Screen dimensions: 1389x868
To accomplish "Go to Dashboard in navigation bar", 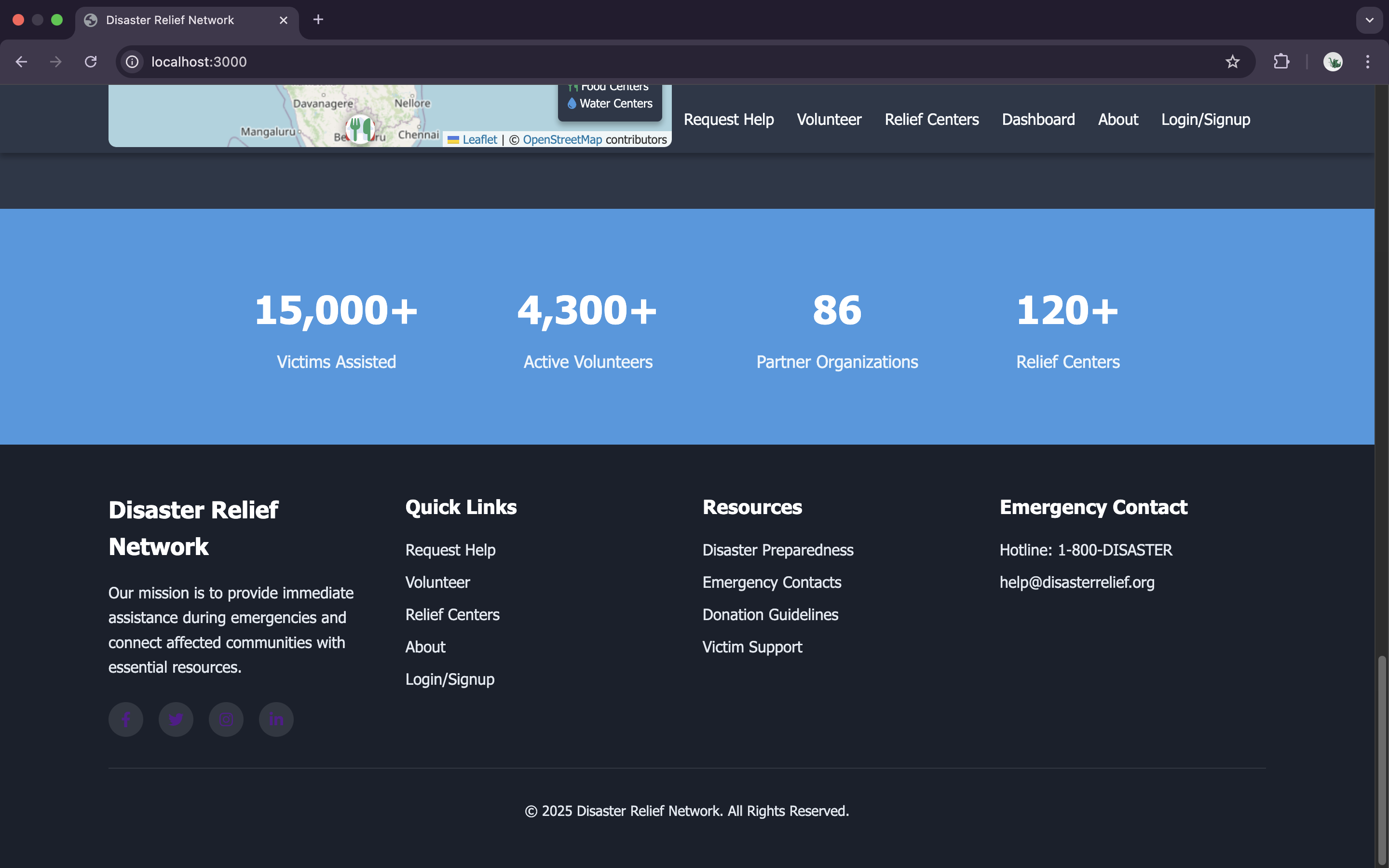I will tap(1038, 120).
